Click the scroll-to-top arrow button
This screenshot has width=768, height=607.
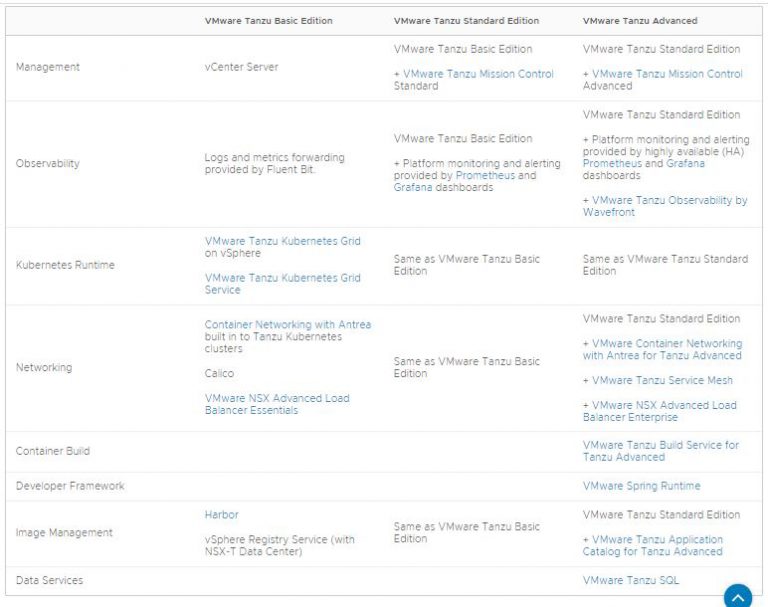pos(738,596)
